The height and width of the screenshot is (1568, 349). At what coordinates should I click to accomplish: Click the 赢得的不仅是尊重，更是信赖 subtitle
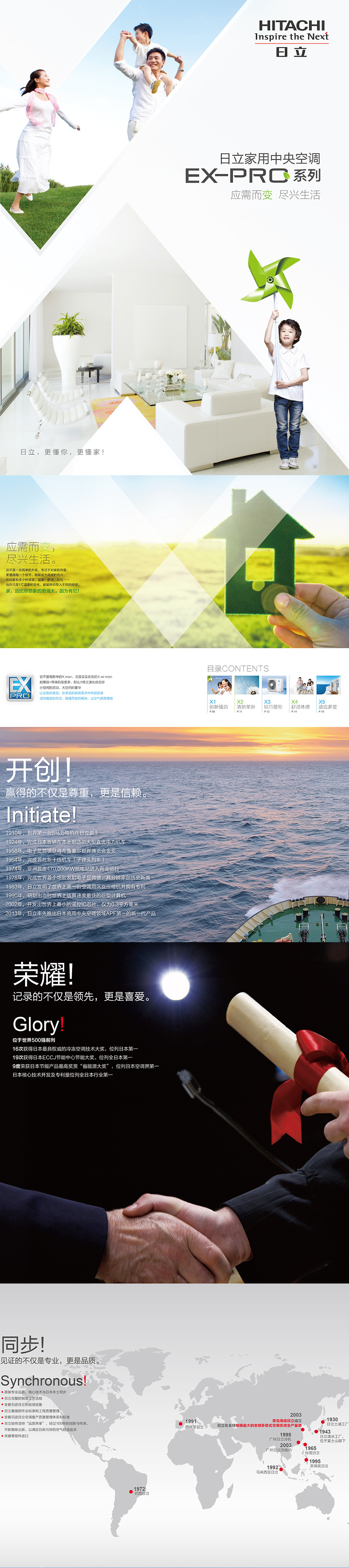[77, 792]
